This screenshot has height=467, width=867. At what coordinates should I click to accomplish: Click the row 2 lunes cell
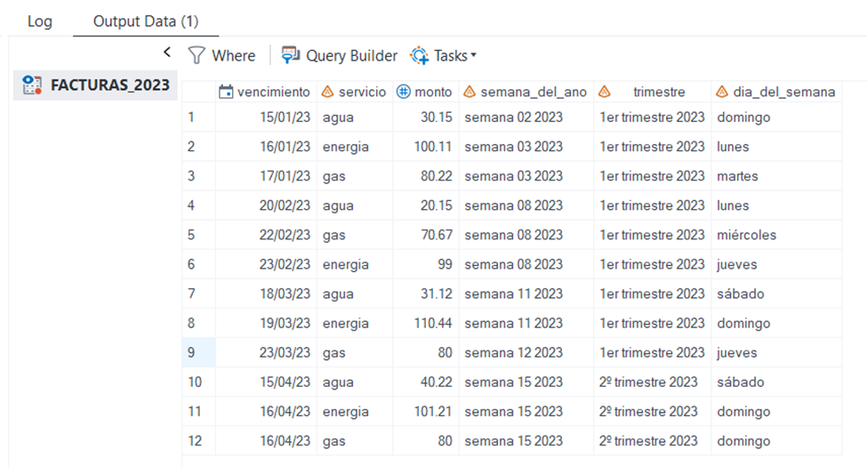(776, 146)
